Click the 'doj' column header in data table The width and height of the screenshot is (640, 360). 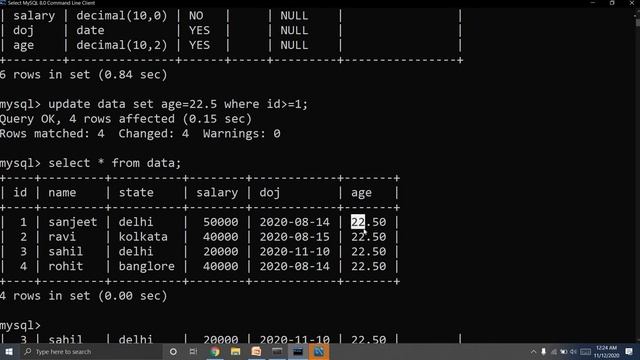(270, 193)
